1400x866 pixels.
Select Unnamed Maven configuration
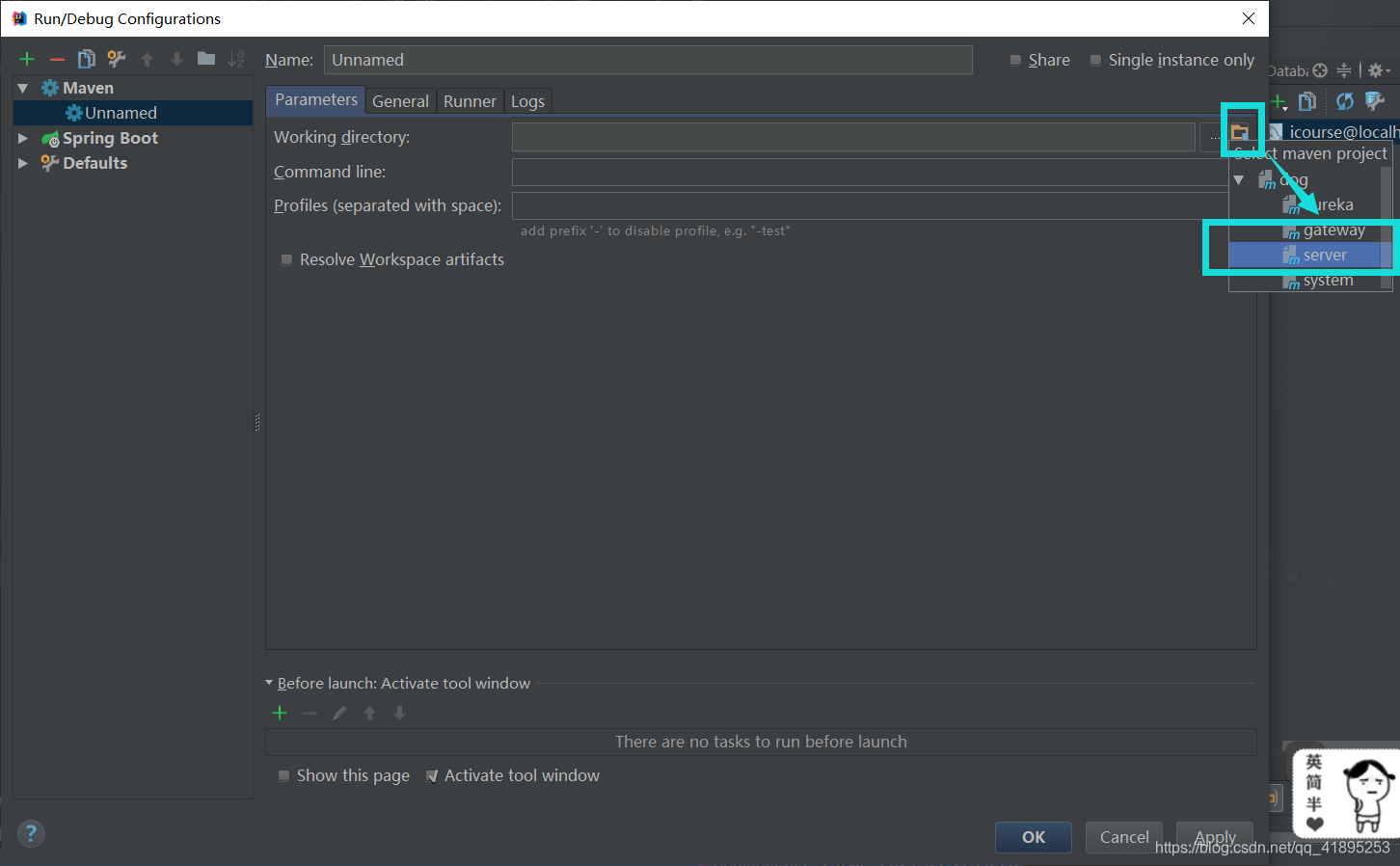click(x=133, y=113)
